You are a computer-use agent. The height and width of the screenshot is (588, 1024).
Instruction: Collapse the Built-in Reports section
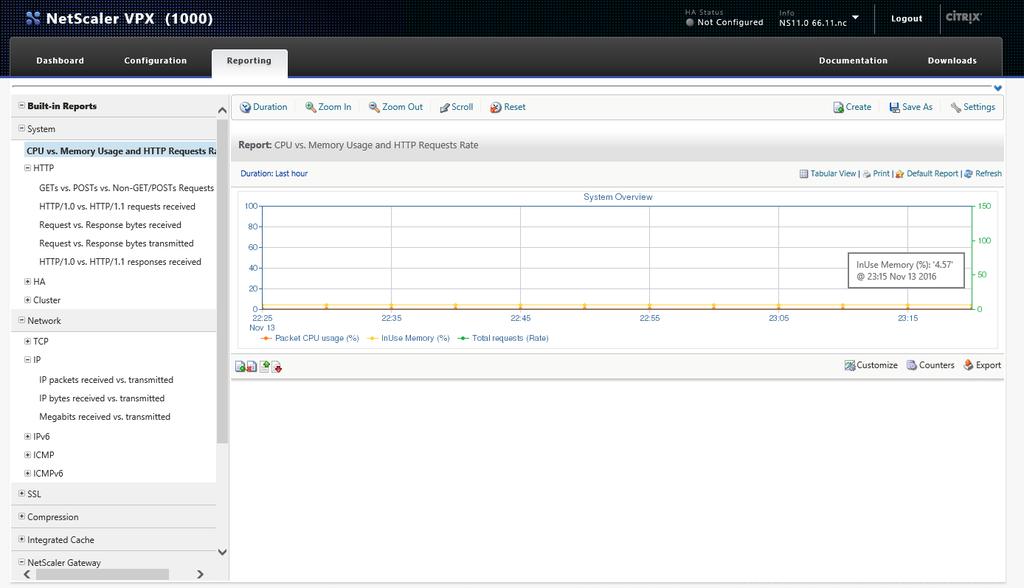pos(22,105)
